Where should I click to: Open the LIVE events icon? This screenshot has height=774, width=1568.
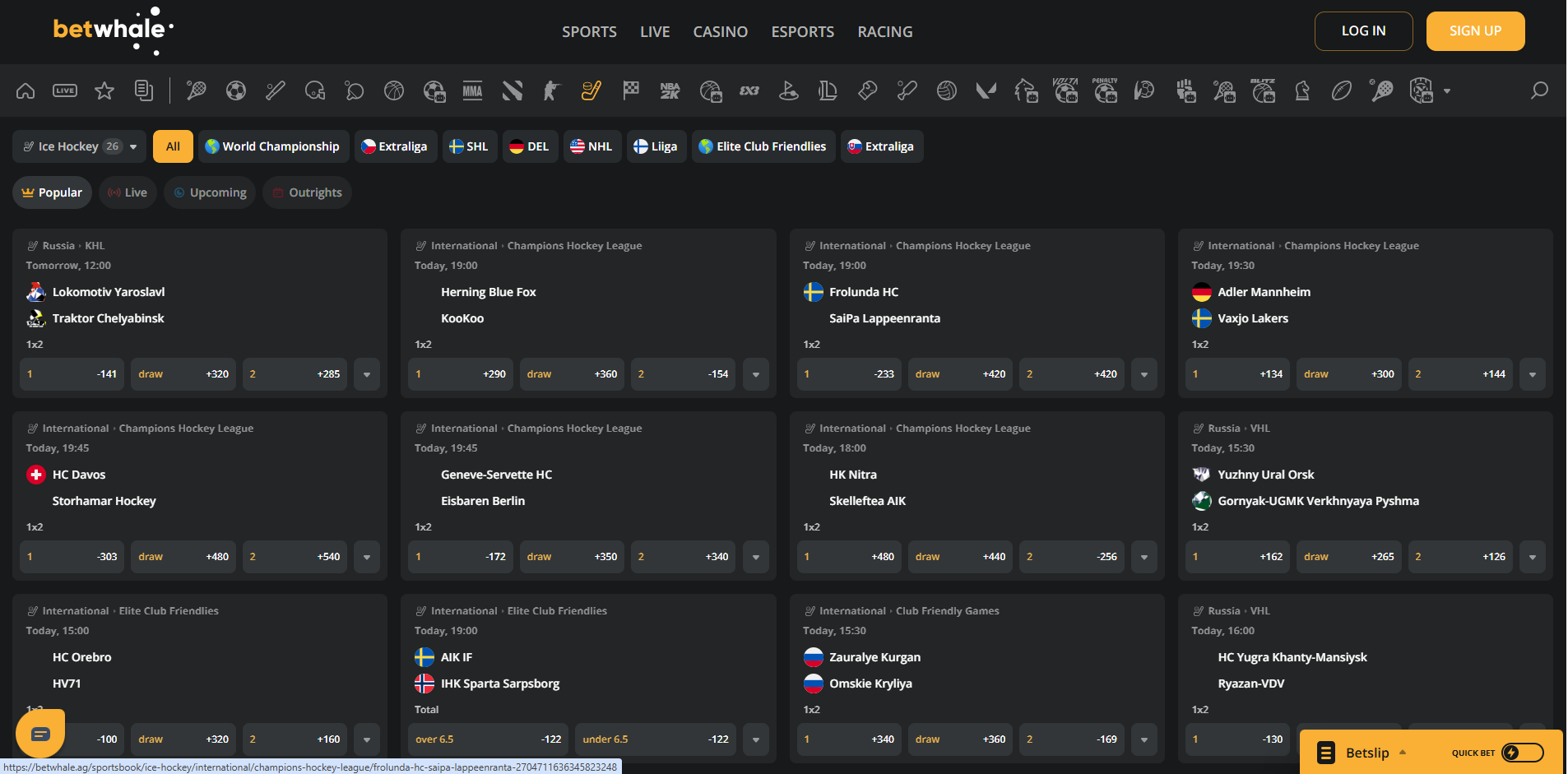click(x=65, y=90)
